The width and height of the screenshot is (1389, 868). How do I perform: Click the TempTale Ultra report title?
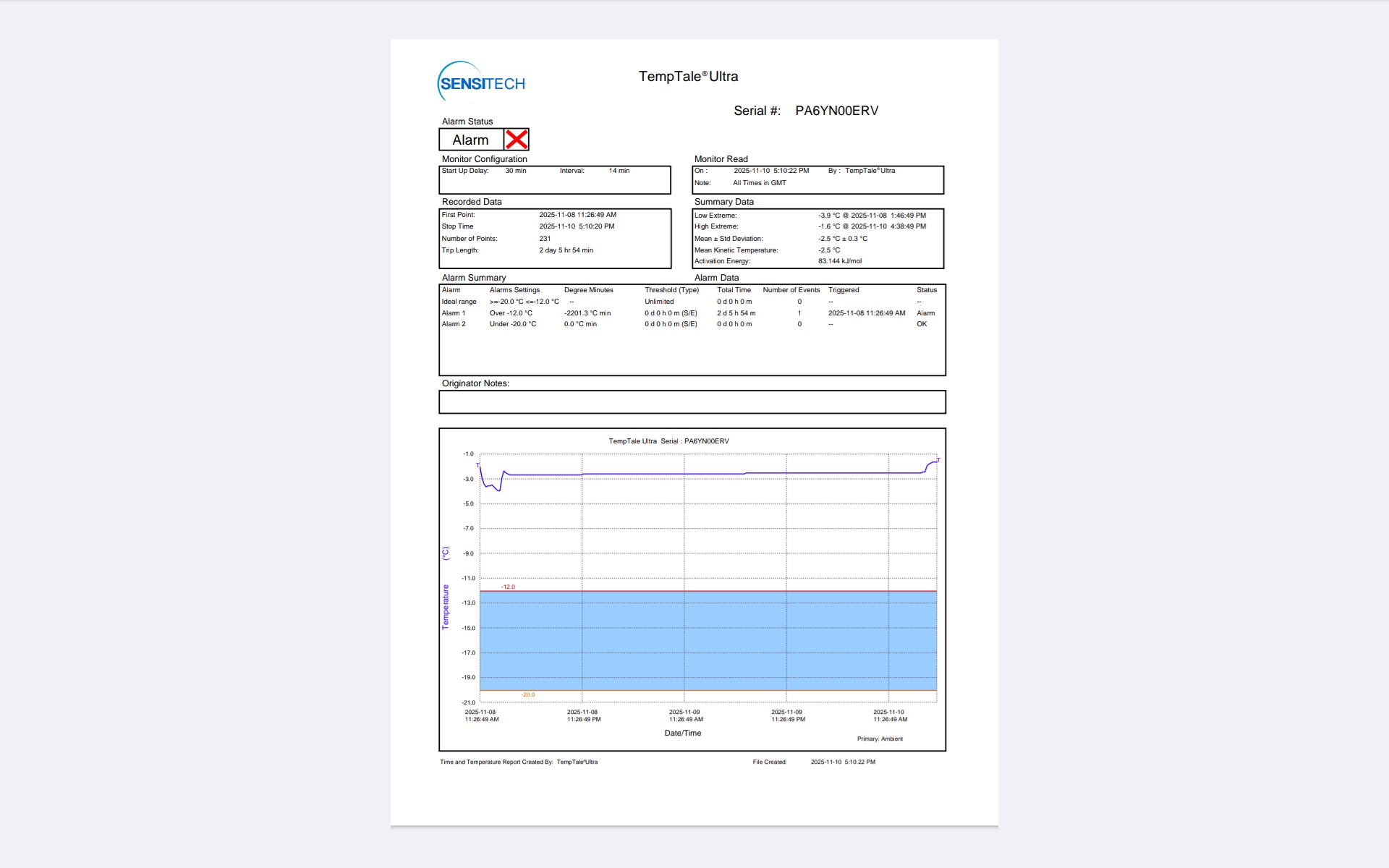click(x=688, y=77)
